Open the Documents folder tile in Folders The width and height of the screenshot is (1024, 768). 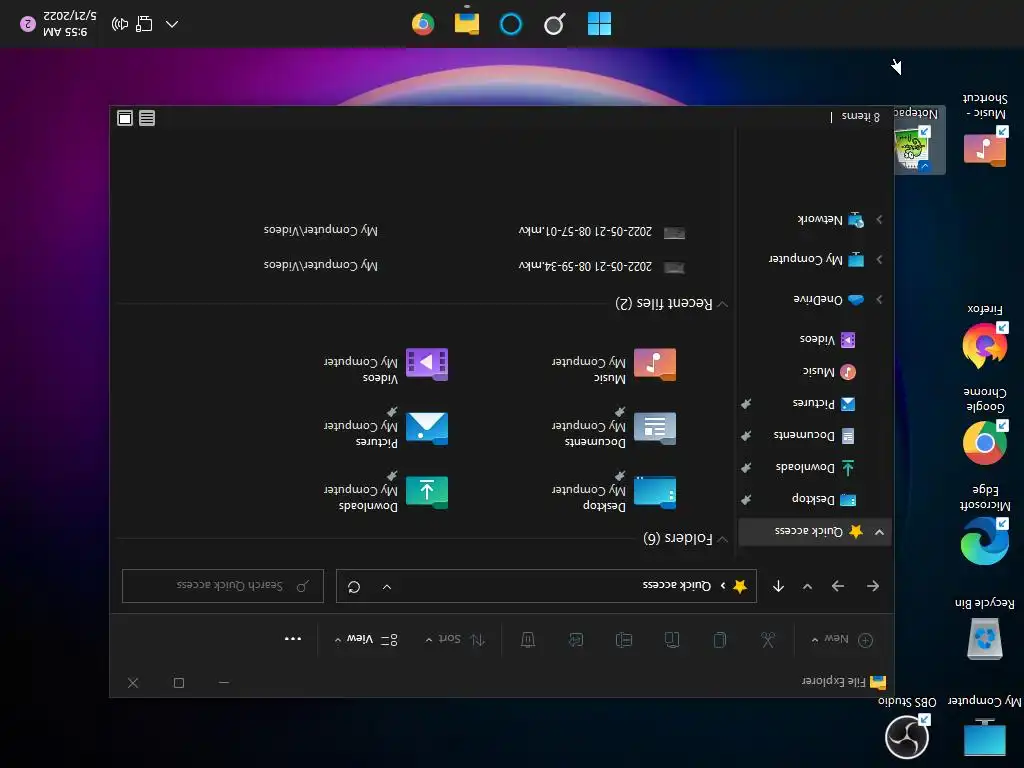(x=614, y=430)
